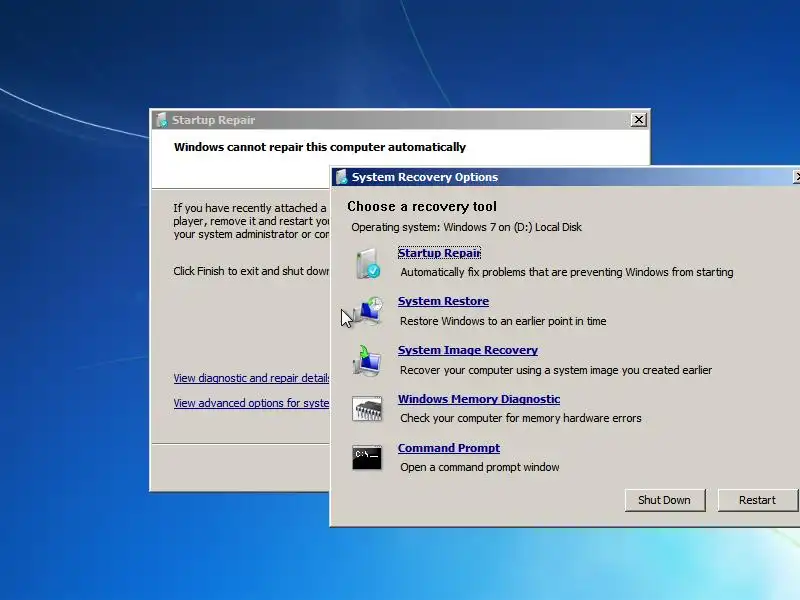Click the Restart button
The image size is (800, 600).
click(757, 500)
